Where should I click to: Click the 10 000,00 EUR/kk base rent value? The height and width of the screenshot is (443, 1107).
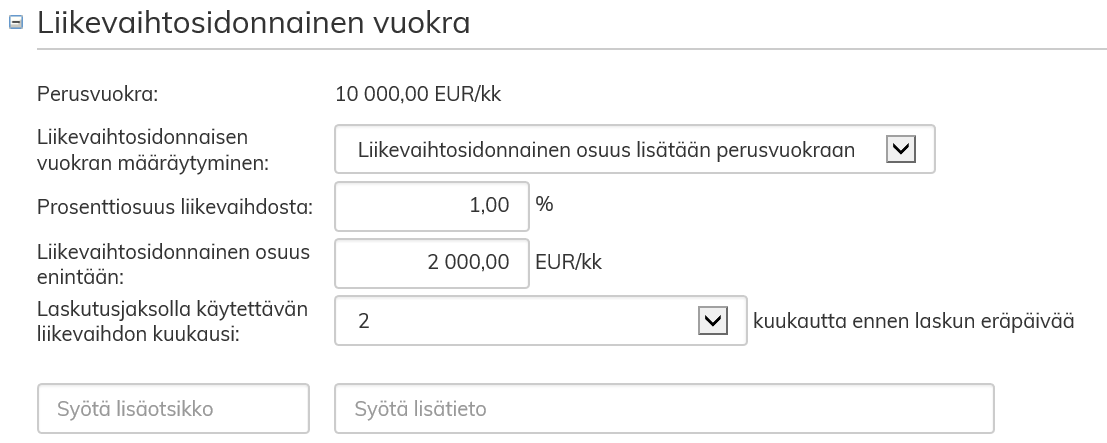point(418,95)
